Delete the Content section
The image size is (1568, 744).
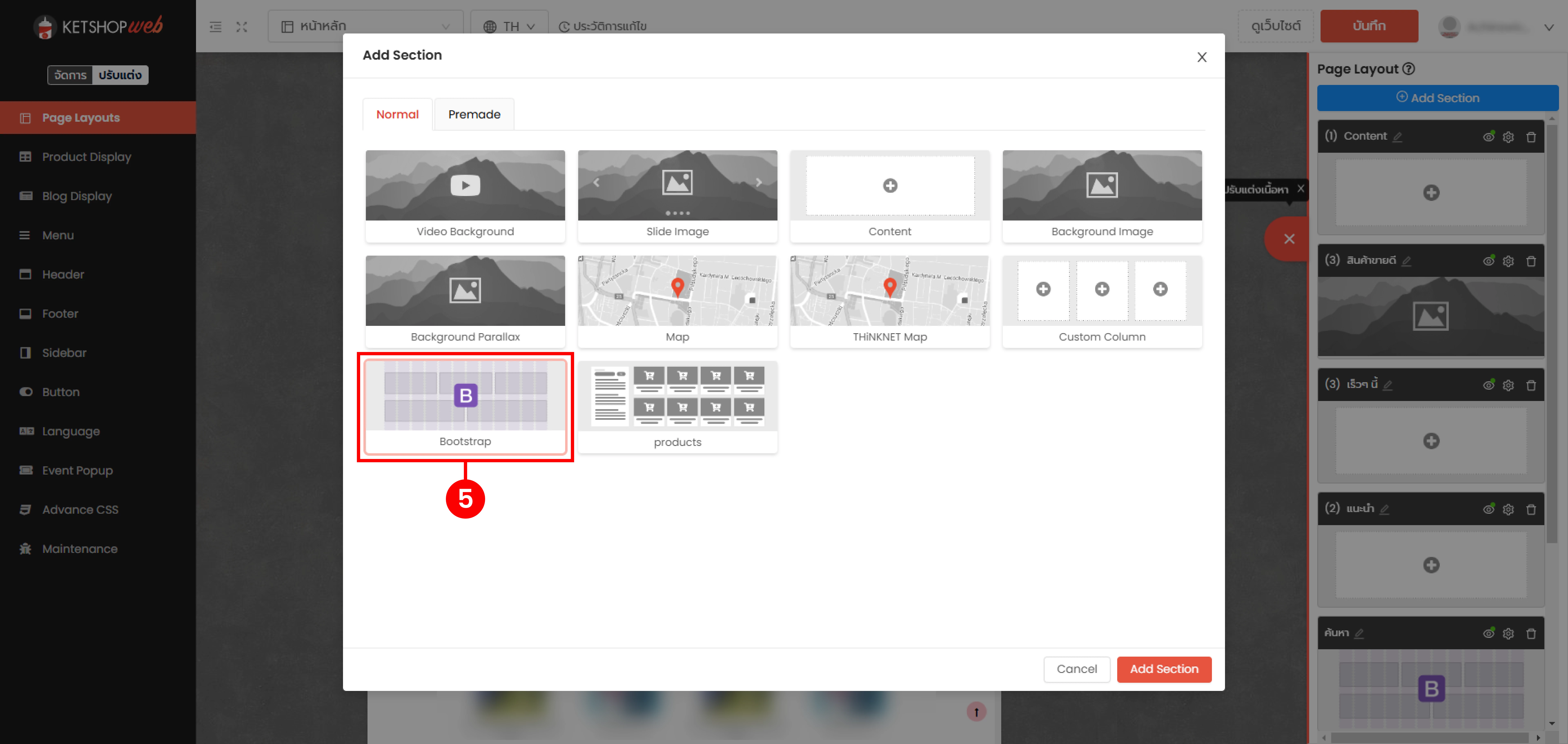click(x=1531, y=137)
